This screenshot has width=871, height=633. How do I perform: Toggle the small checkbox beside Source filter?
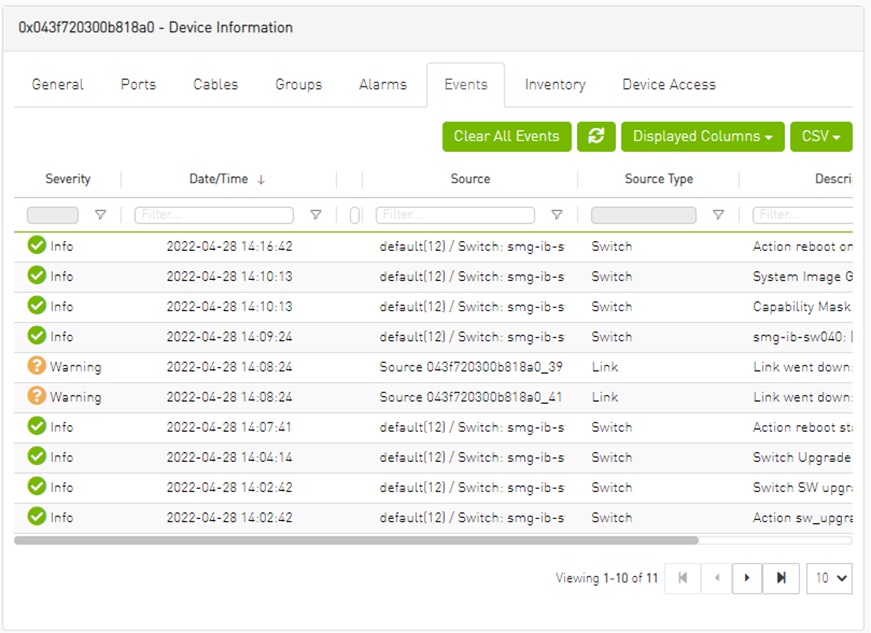[x=355, y=215]
